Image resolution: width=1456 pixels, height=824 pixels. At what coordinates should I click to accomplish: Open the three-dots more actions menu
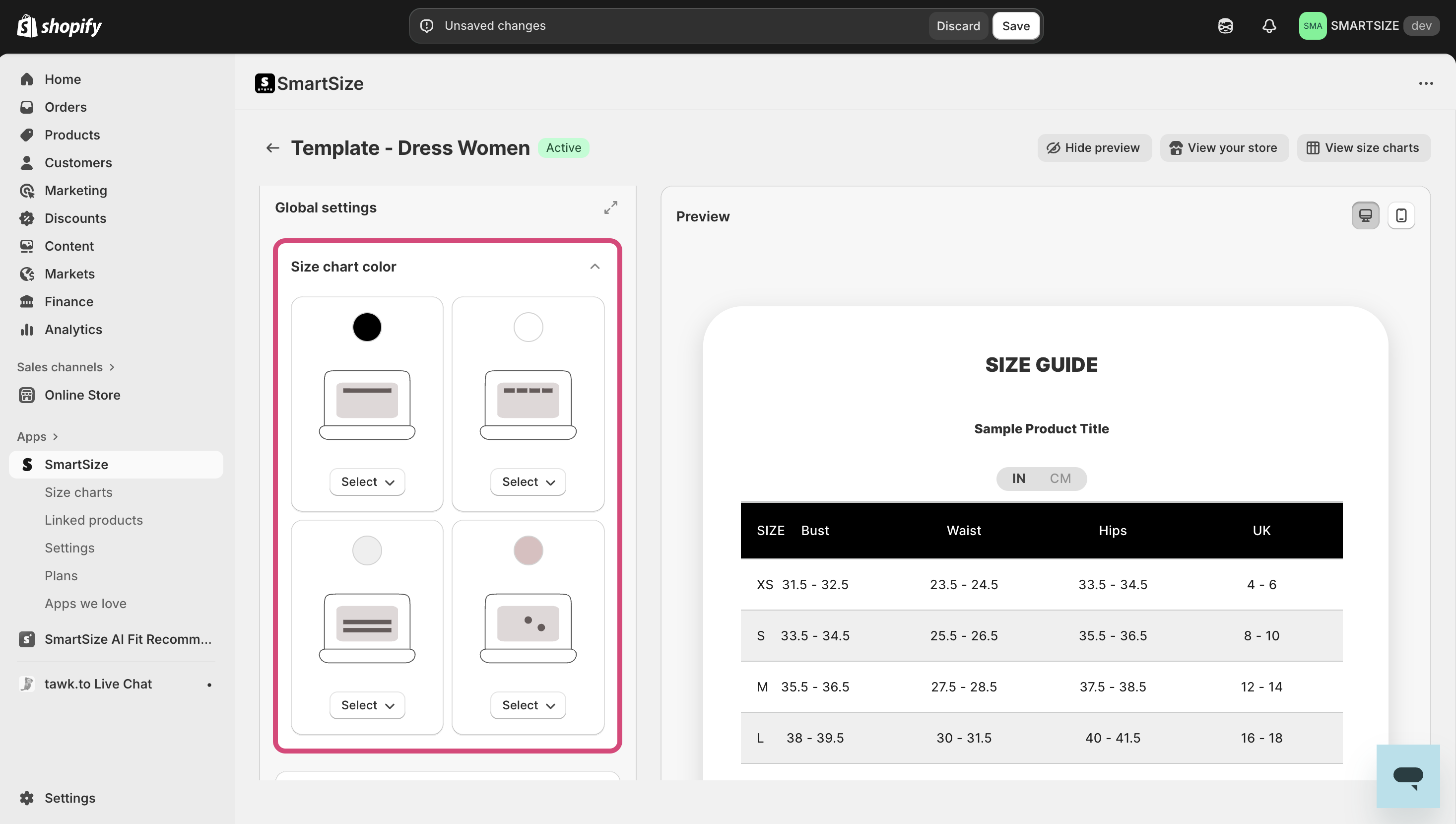point(1425,84)
